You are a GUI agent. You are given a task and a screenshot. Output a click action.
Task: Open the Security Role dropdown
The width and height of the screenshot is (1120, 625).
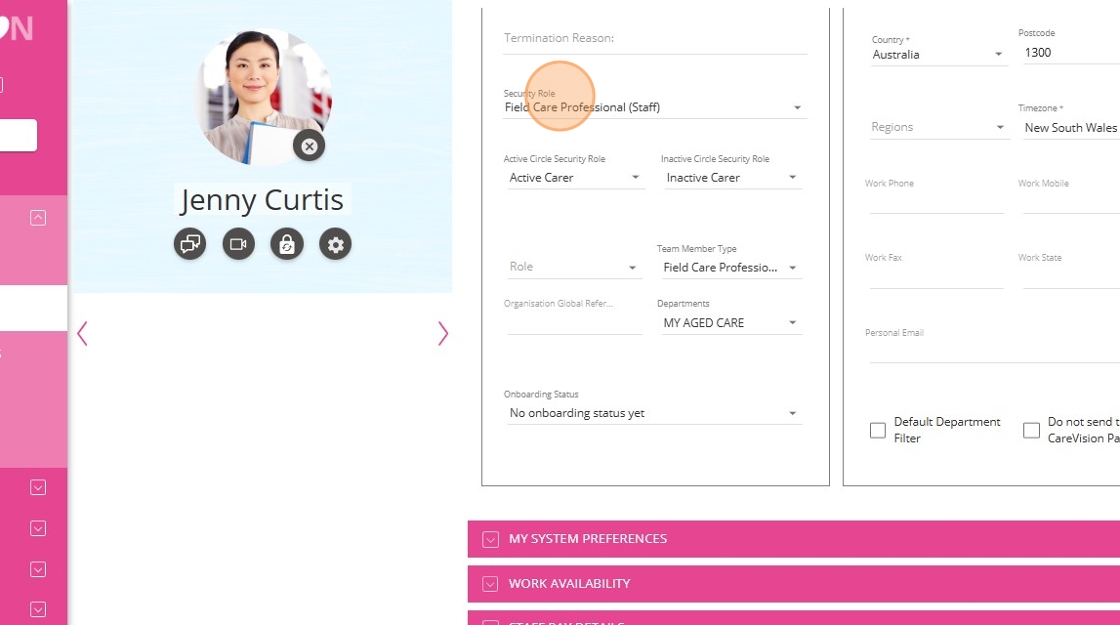pos(654,107)
